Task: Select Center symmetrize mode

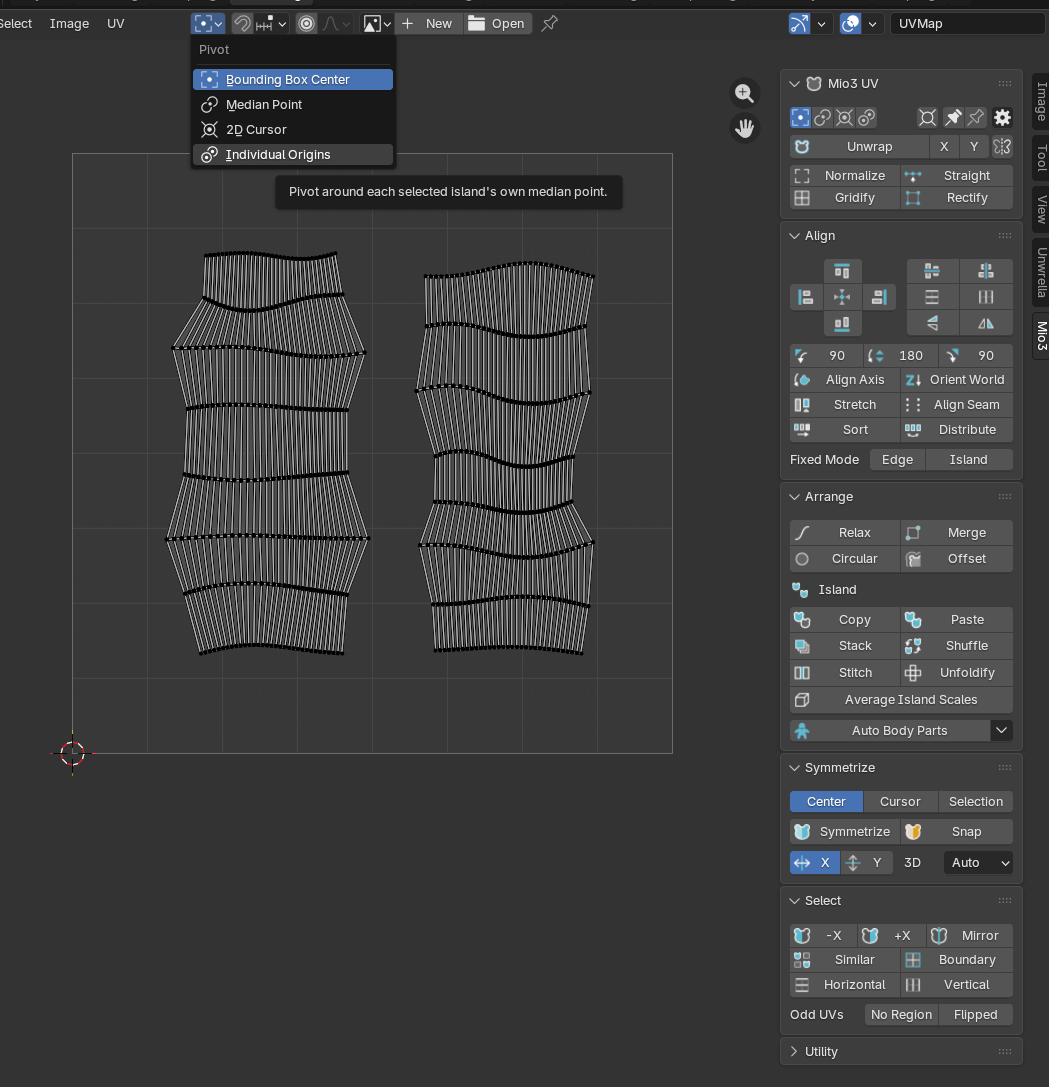Action: [x=826, y=801]
